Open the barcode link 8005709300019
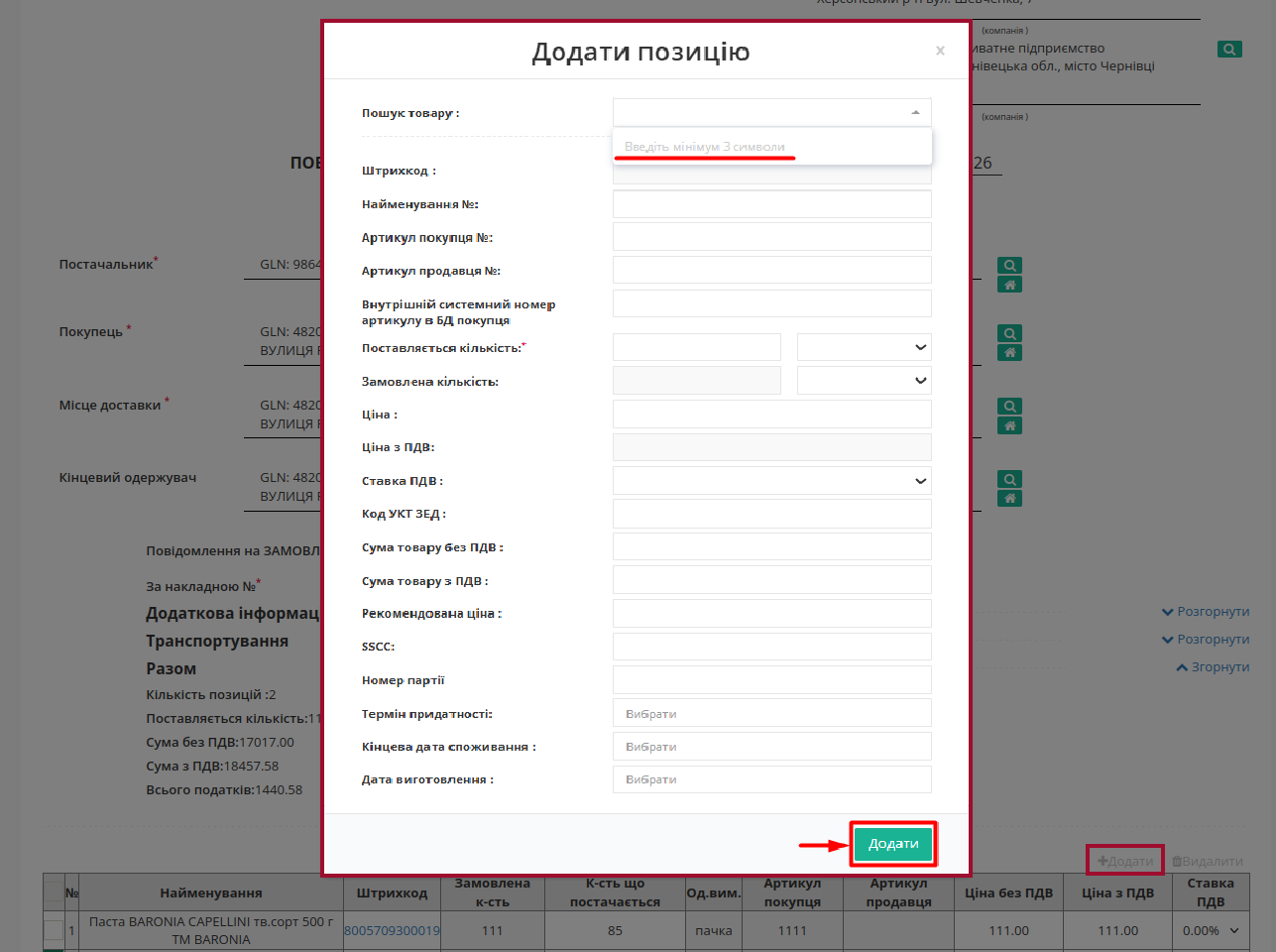The image size is (1276, 952). click(x=392, y=931)
